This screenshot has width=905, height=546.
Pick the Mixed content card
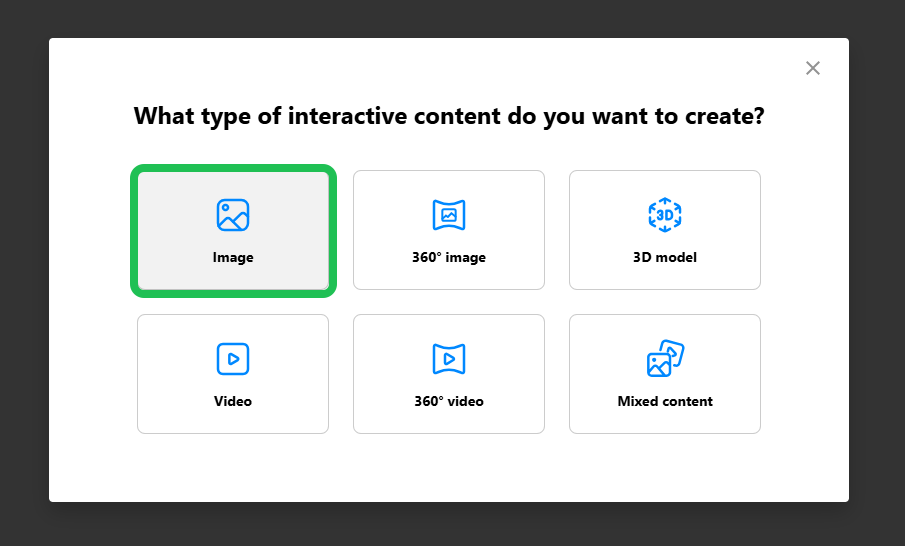click(x=665, y=375)
